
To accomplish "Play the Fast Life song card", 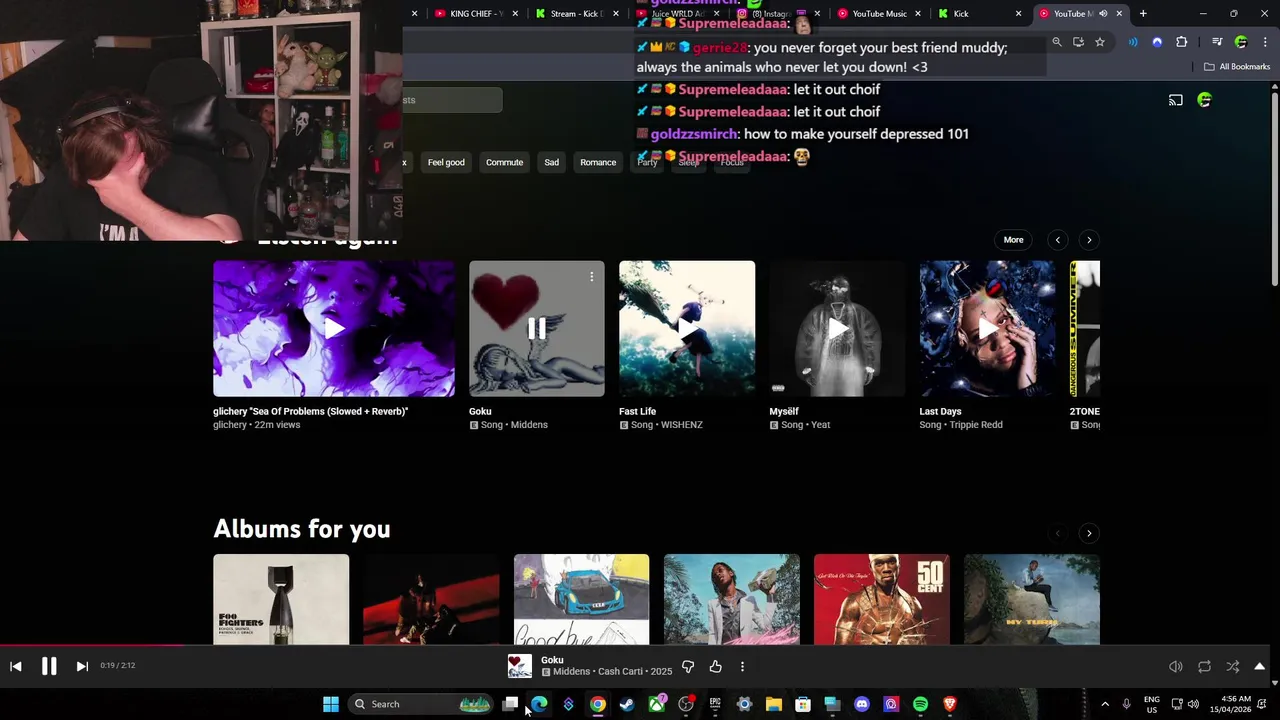I will pos(687,328).
